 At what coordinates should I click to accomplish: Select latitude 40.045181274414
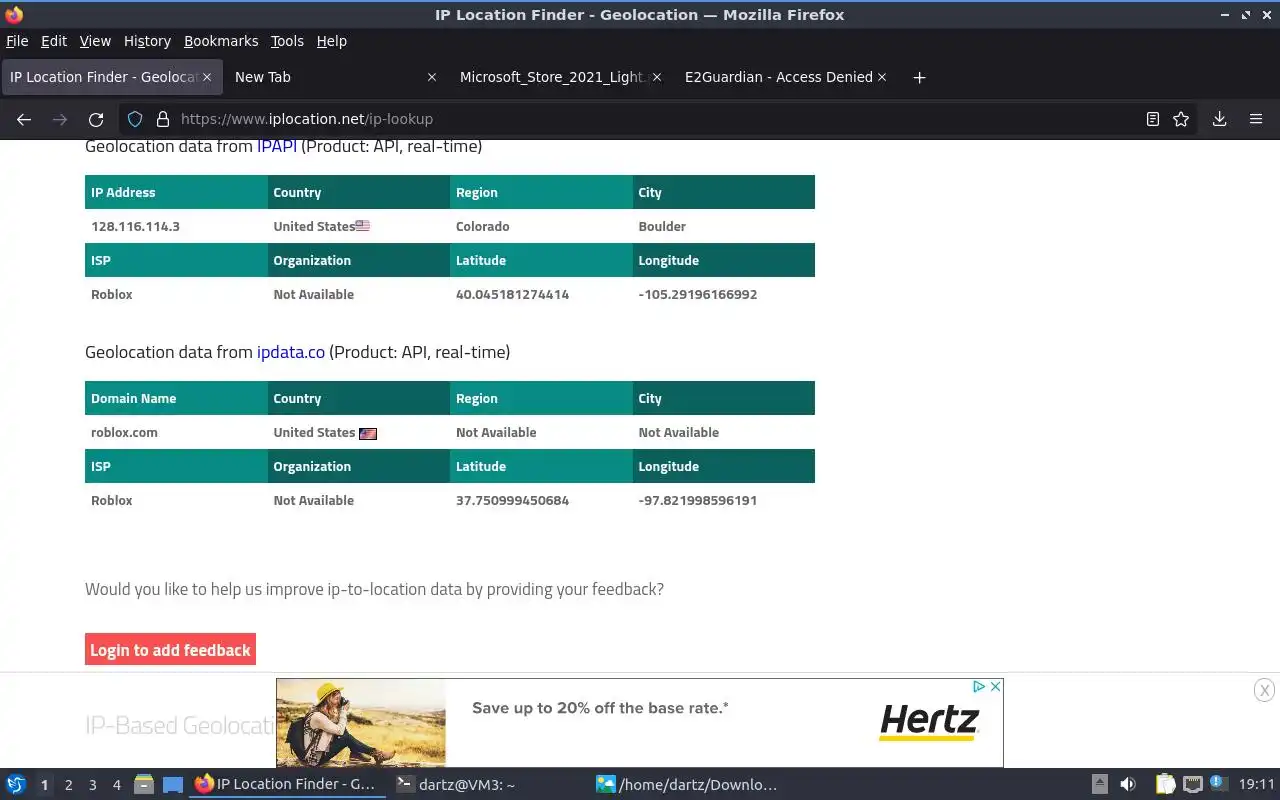512,294
